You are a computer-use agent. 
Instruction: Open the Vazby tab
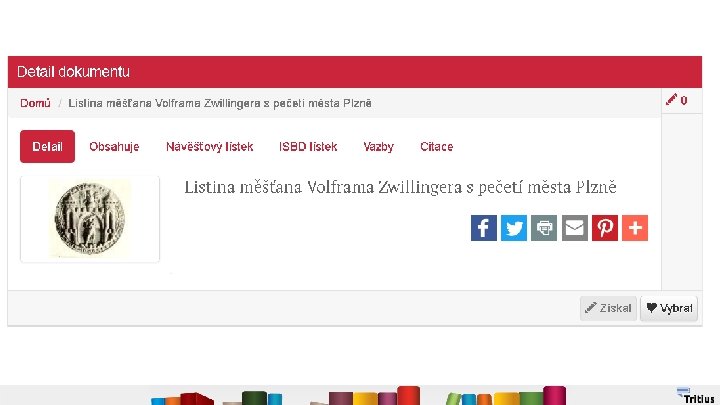tap(378, 146)
